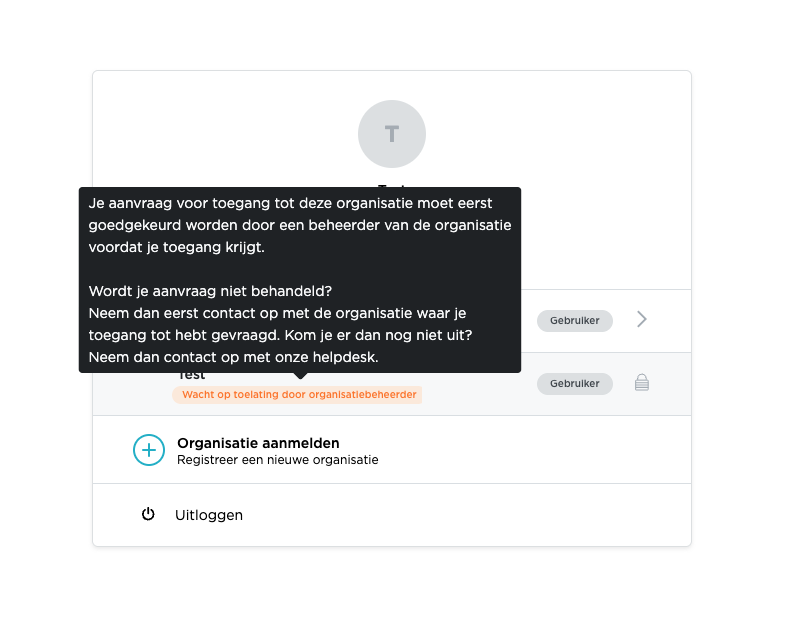Open the first organisation via its chevron arrow
Viewport: 790px width, 622px height.
(x=642, y=319)
